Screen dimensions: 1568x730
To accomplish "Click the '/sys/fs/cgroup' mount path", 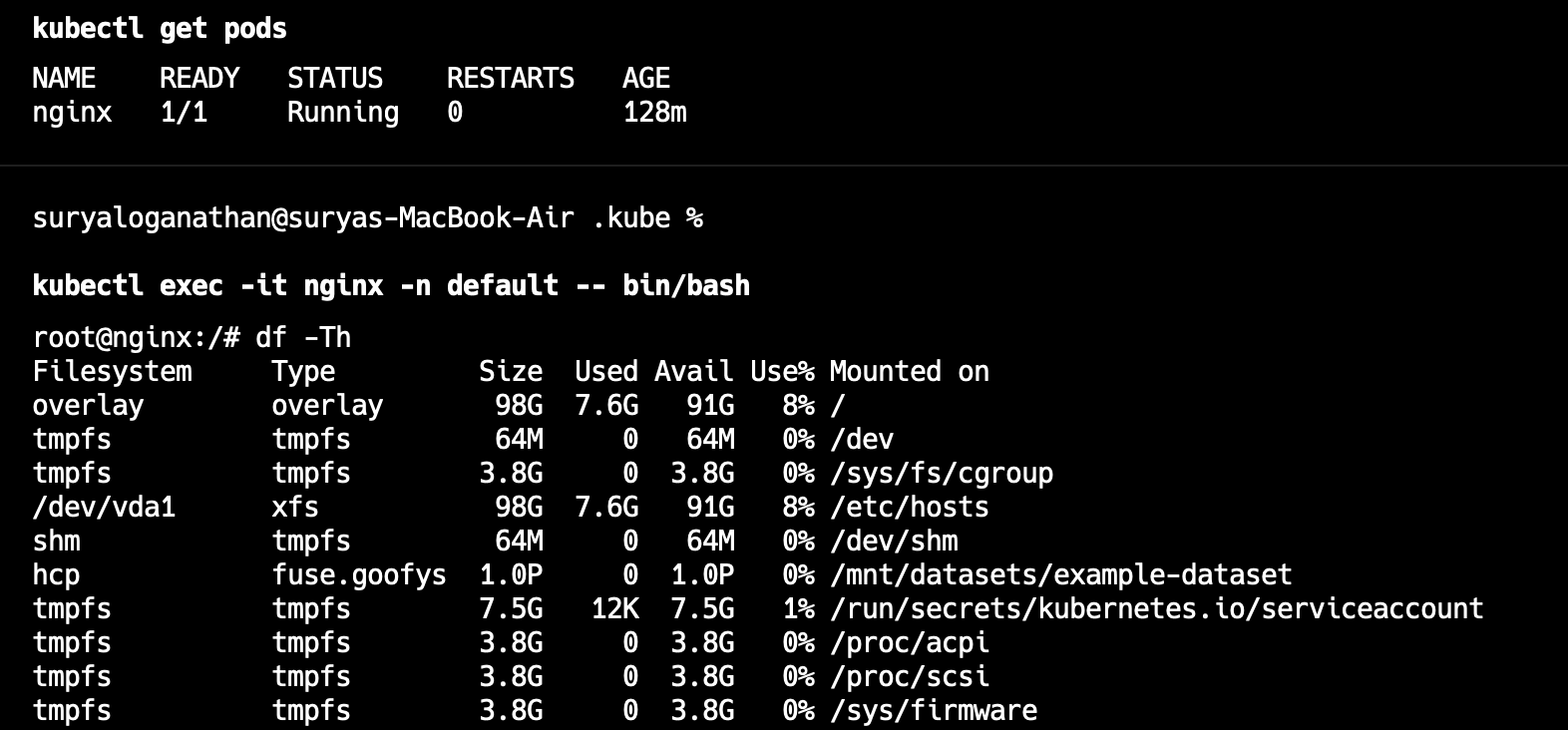I will click(942, 474).
